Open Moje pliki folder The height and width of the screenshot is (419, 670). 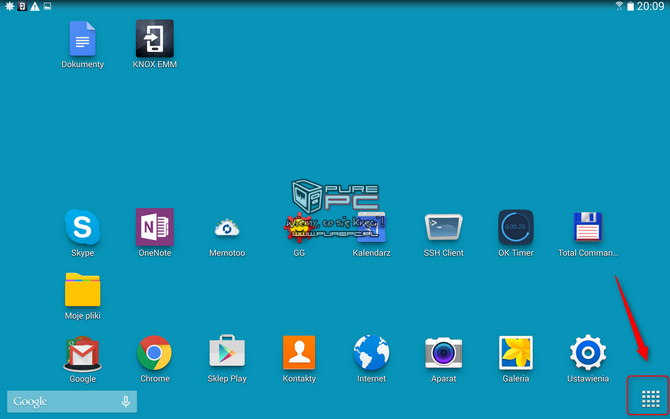pyautogui.click(x=82, y=290)
